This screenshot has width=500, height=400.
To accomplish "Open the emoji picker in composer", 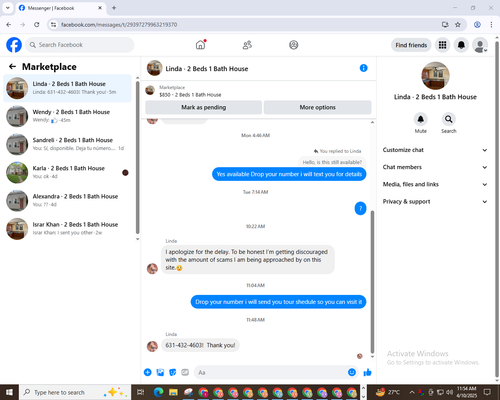I will pos(352,372).
